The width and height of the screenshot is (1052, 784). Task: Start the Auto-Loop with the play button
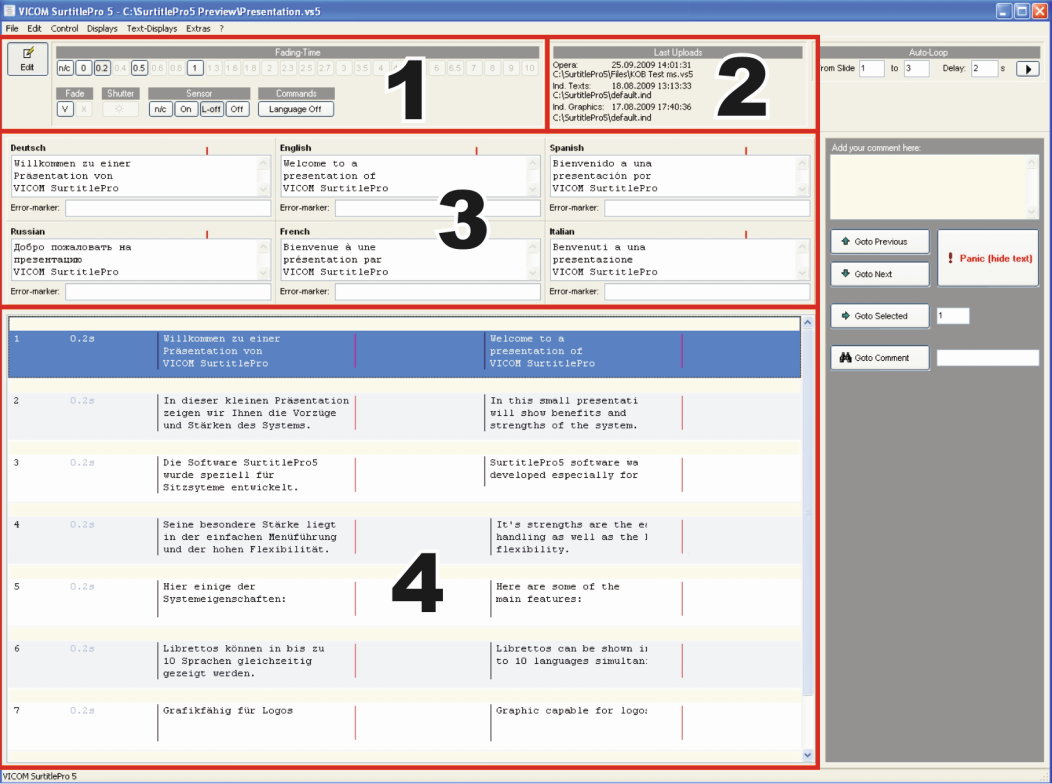click(x=1027, y=68)
